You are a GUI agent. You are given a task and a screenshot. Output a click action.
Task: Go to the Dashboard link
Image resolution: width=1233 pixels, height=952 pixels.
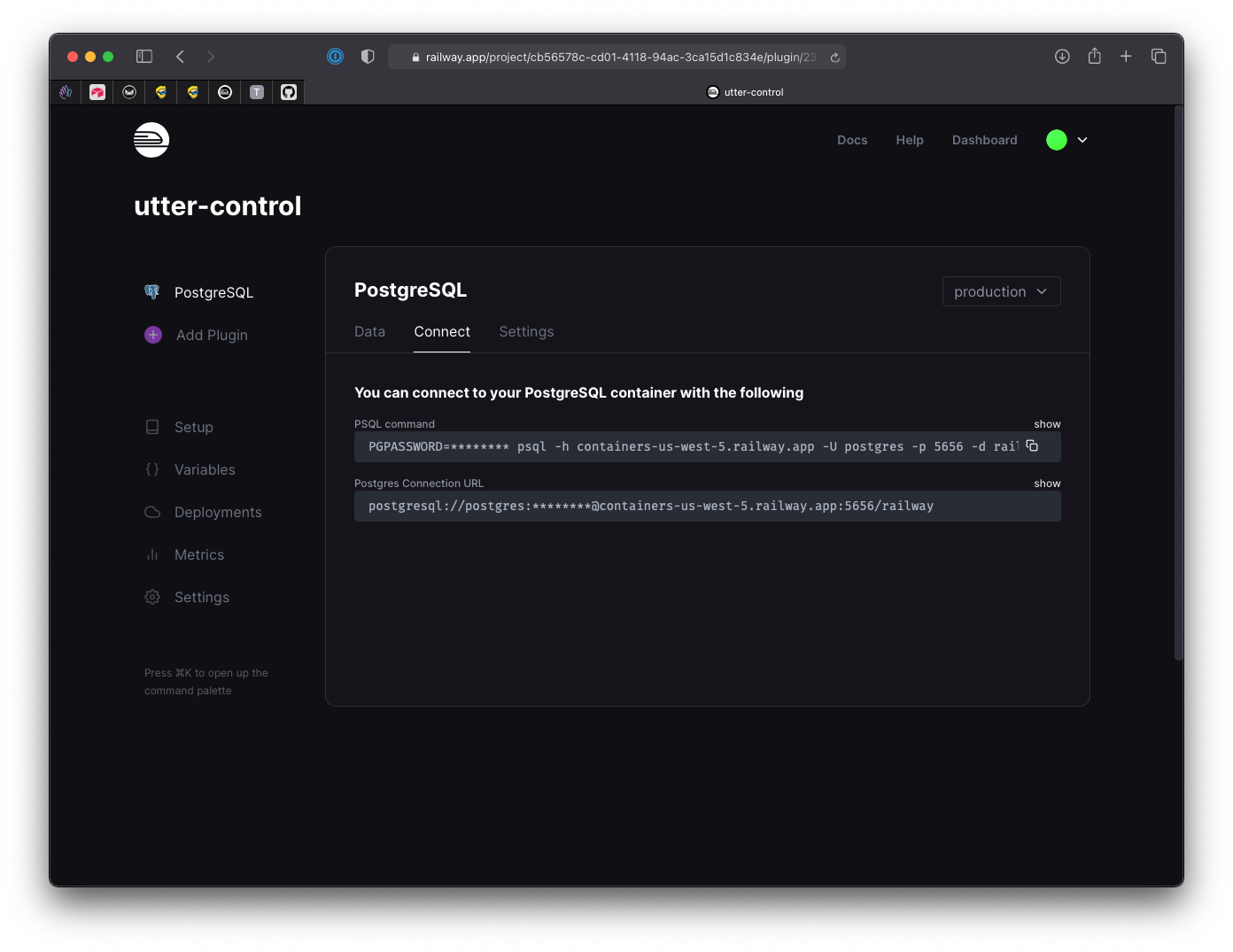click(984, 140)
